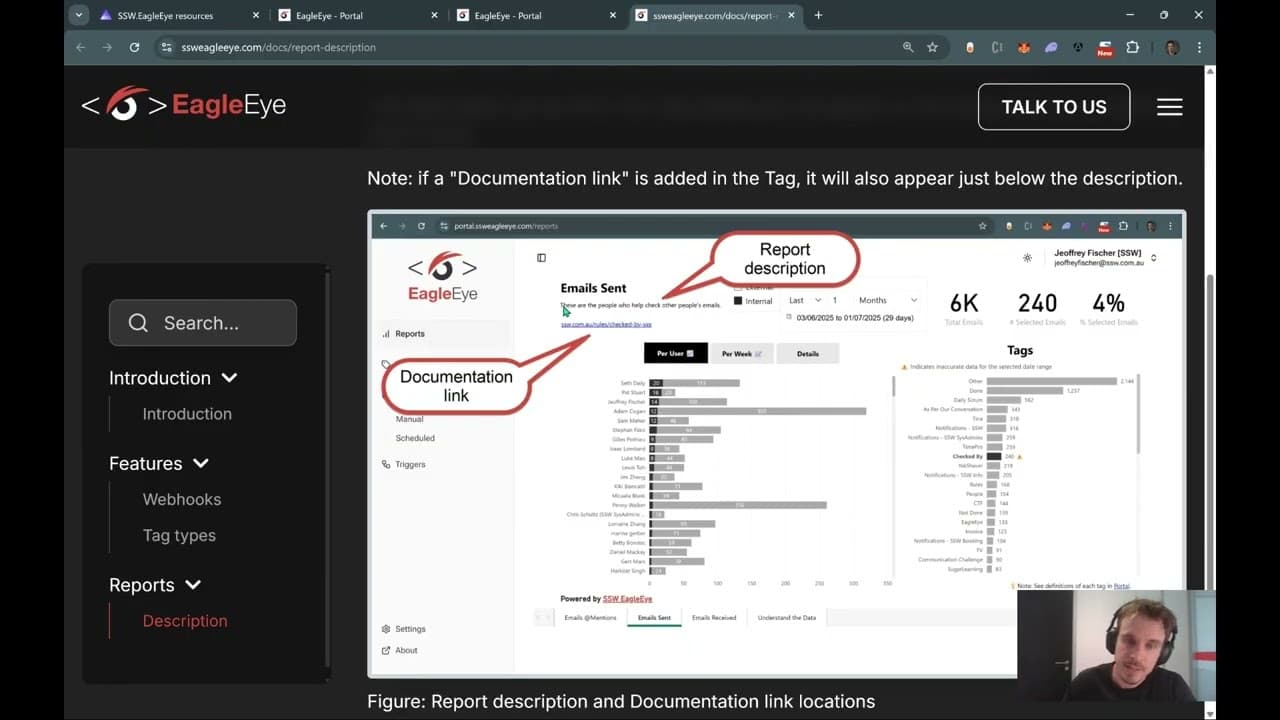The height and width of the screenshot is (720, 1280).
Task: Open the tab search dropdown arrow
Action: pyautogui.click(x=79, y=15)
